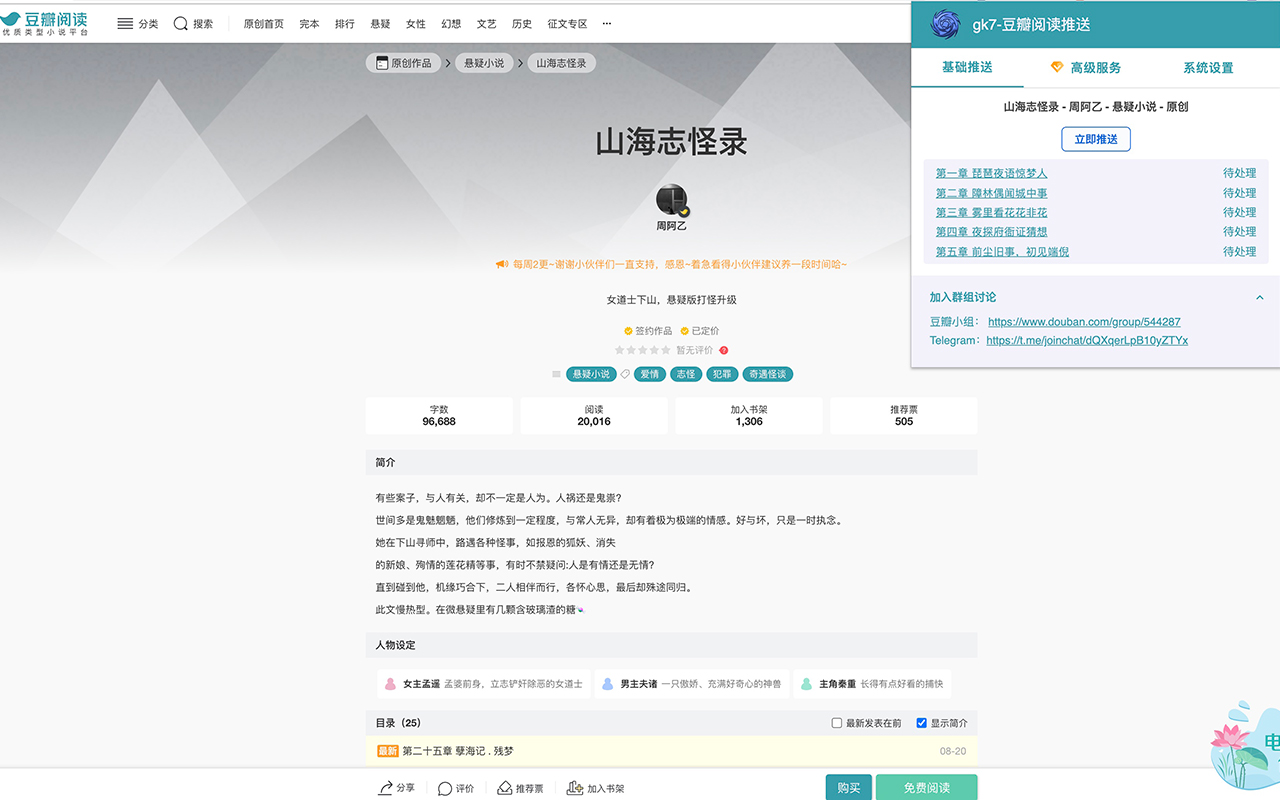The width and height of the screenshot is (1280, 800).
Task: Open the Telegram join link
Action: point(1086,340)
